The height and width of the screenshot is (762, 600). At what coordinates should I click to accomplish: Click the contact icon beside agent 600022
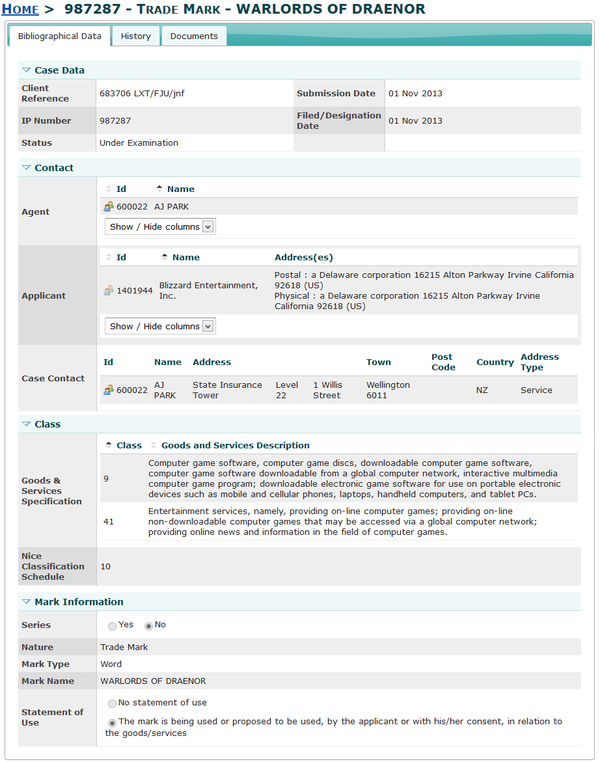[x=108, y=206]
